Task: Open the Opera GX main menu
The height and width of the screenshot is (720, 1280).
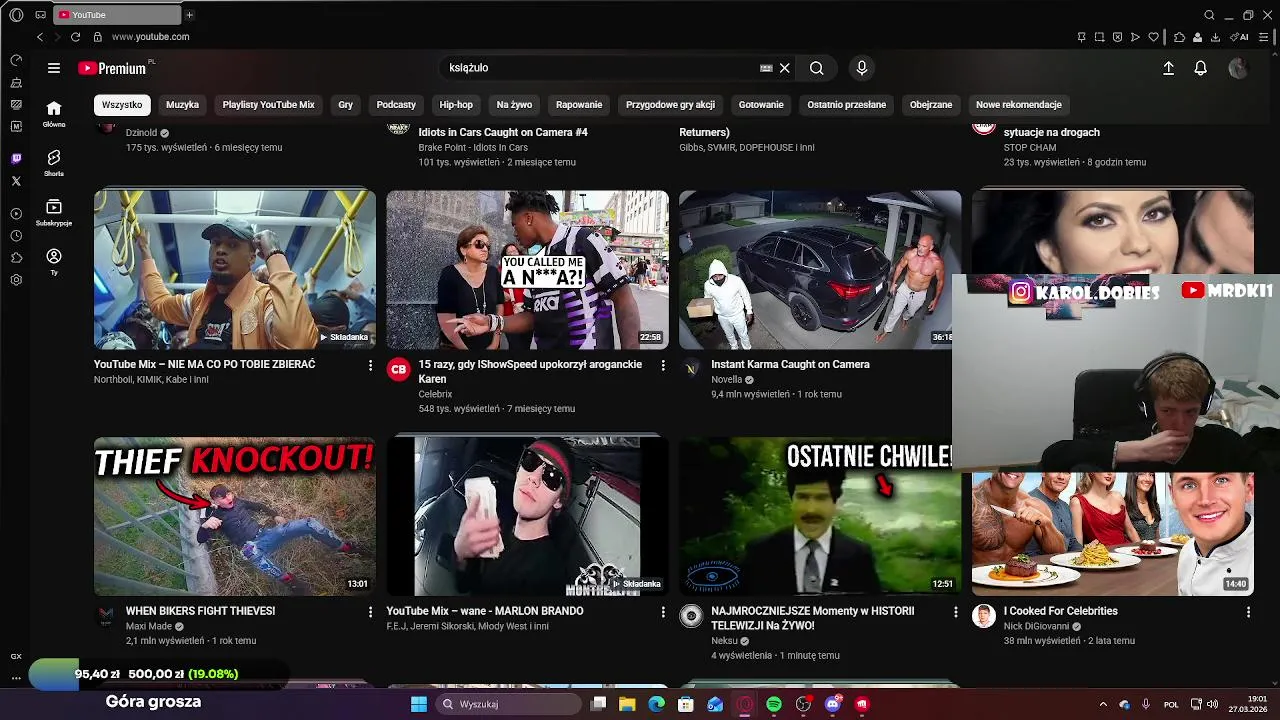Action: pyautogui.click(x=16, y=15)
